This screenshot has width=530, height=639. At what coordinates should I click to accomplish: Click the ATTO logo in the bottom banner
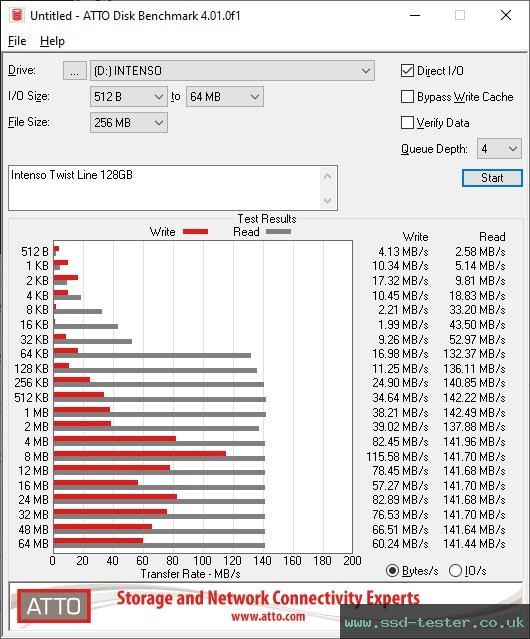pos(54,606)
